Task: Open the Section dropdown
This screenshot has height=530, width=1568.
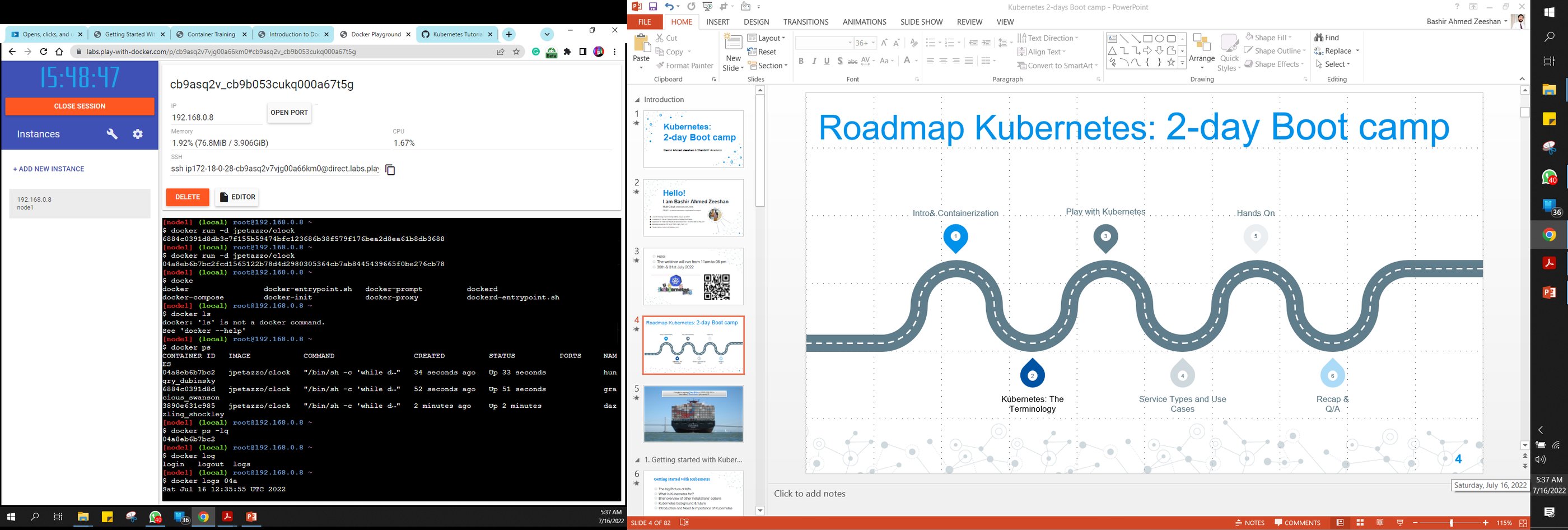Action: tap(768, 66)
